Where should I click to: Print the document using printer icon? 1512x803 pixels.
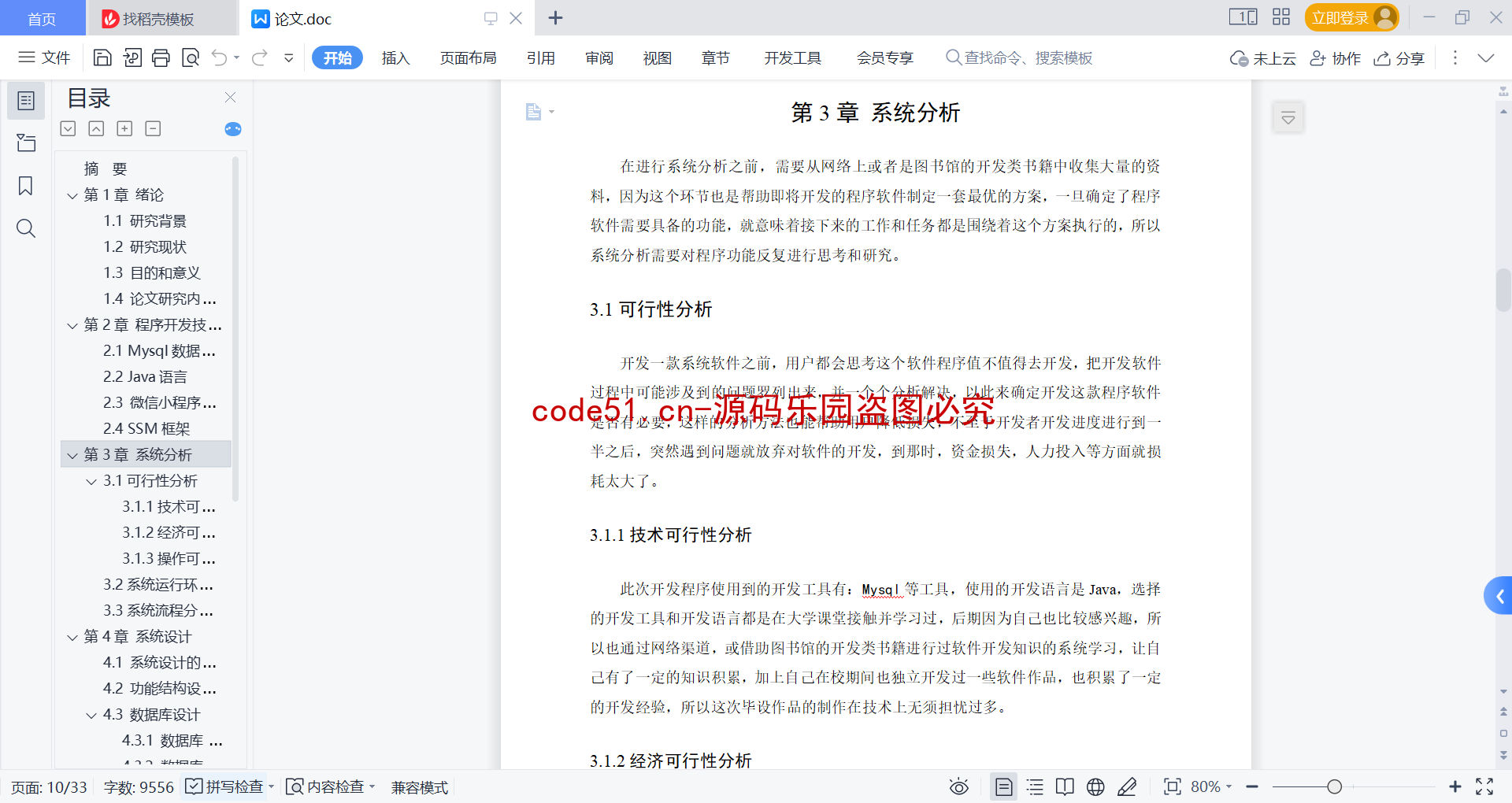pos(161,57)
